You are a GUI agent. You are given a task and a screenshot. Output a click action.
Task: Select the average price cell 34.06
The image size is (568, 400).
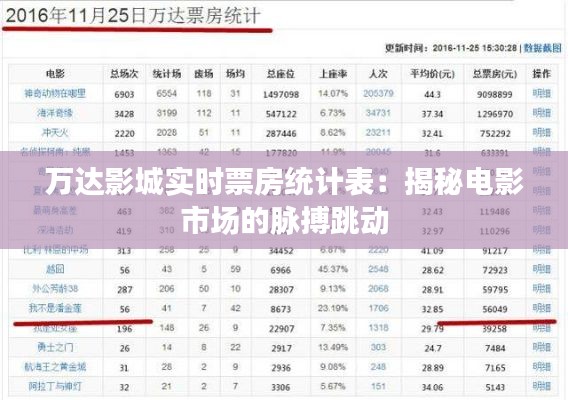coord(432,387)
